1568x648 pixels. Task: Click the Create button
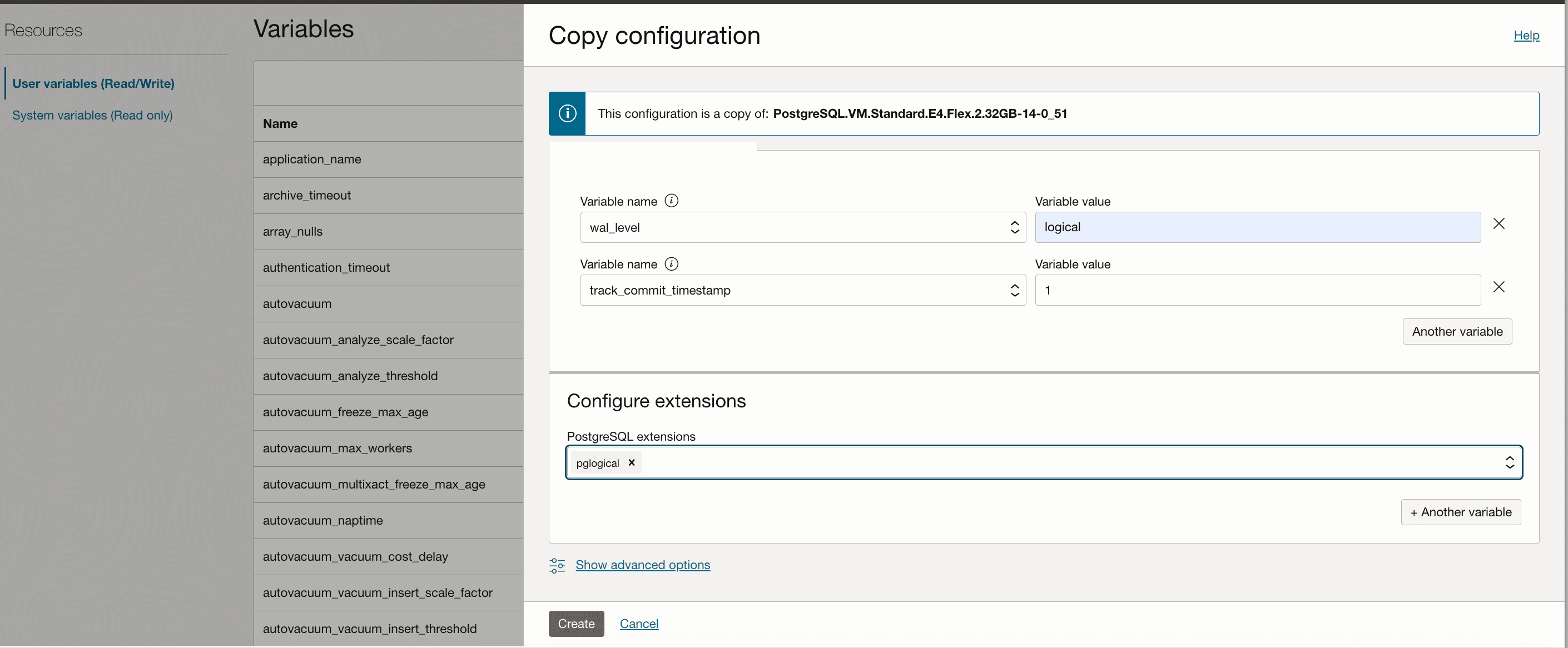point(575,624)
